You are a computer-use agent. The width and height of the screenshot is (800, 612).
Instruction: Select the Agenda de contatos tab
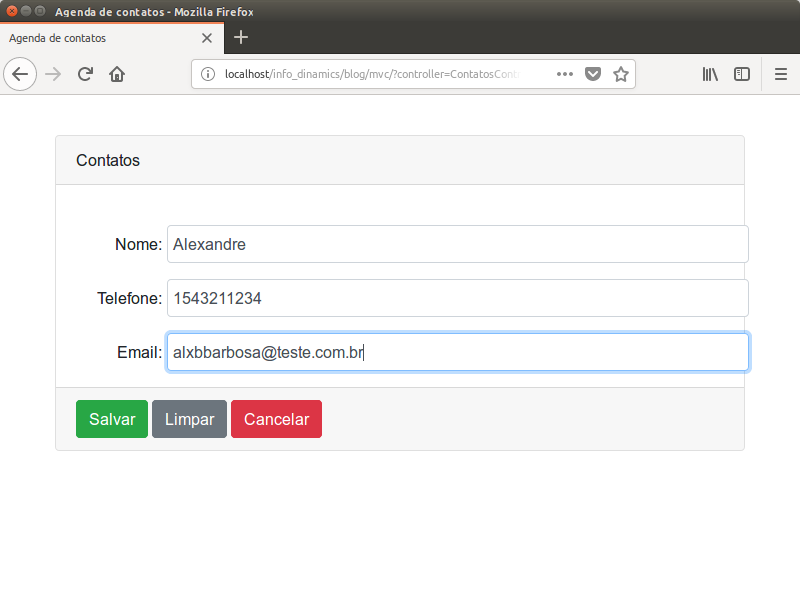112,38
